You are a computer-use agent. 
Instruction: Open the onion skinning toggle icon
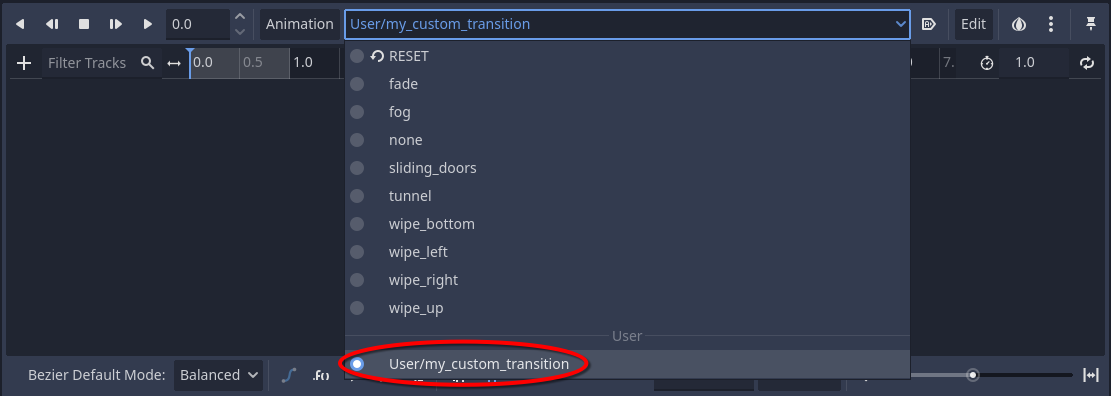tap(1019, 24)
